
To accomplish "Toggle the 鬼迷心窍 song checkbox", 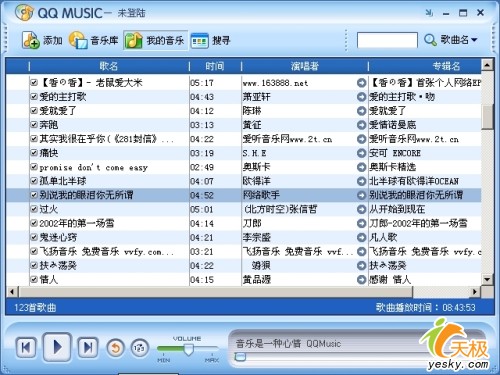I will point(34,237).
